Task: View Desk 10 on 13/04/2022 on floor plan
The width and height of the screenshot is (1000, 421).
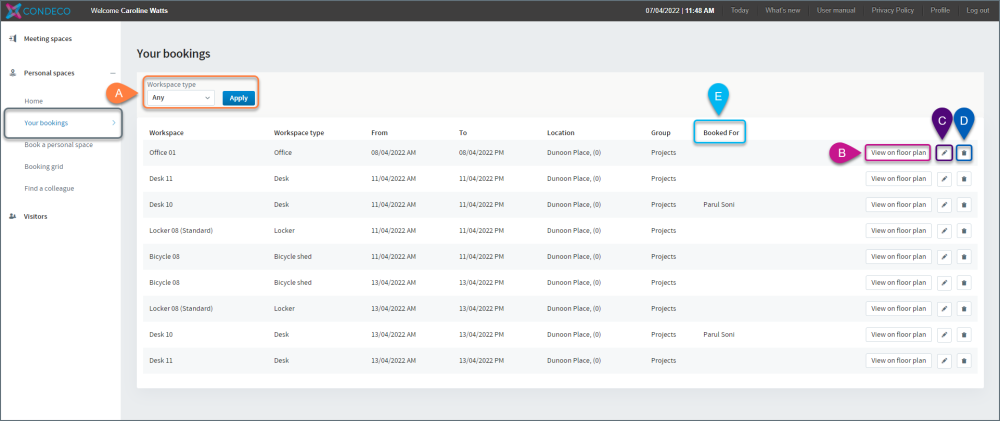Action: [899, 334]
